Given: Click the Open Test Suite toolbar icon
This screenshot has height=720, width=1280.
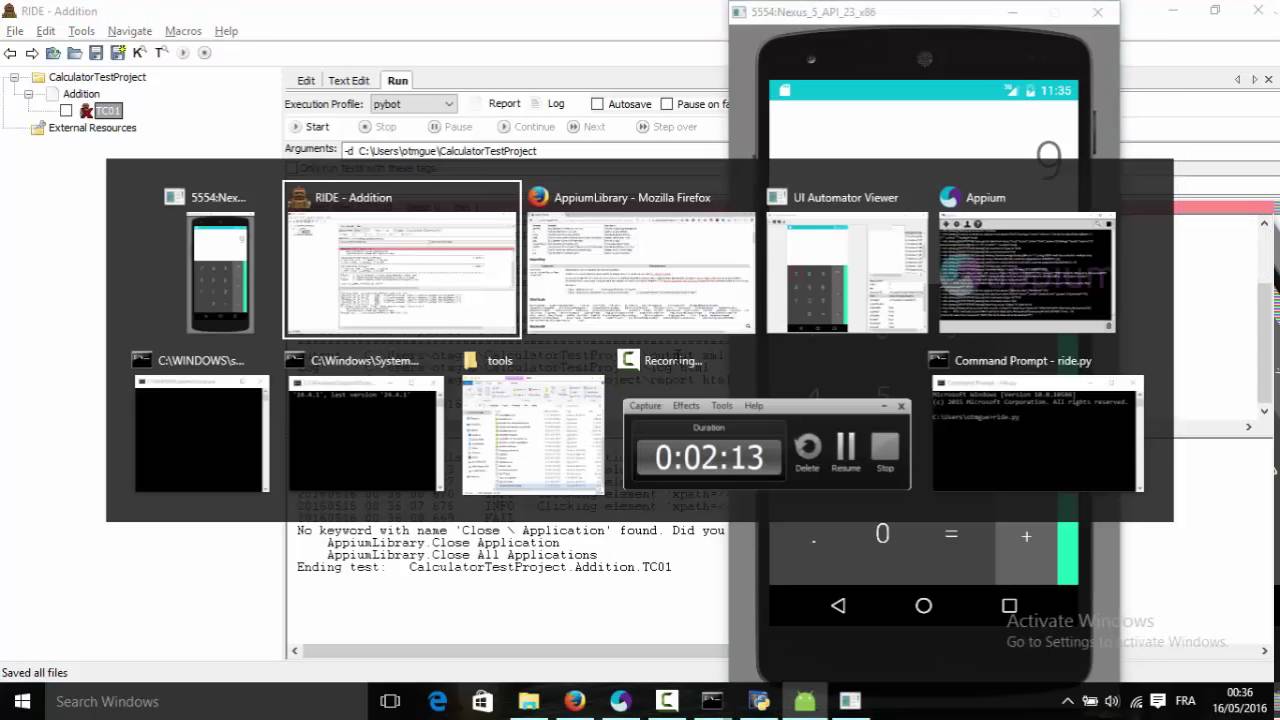Looking at the screenshot, I should pos(53,53).
